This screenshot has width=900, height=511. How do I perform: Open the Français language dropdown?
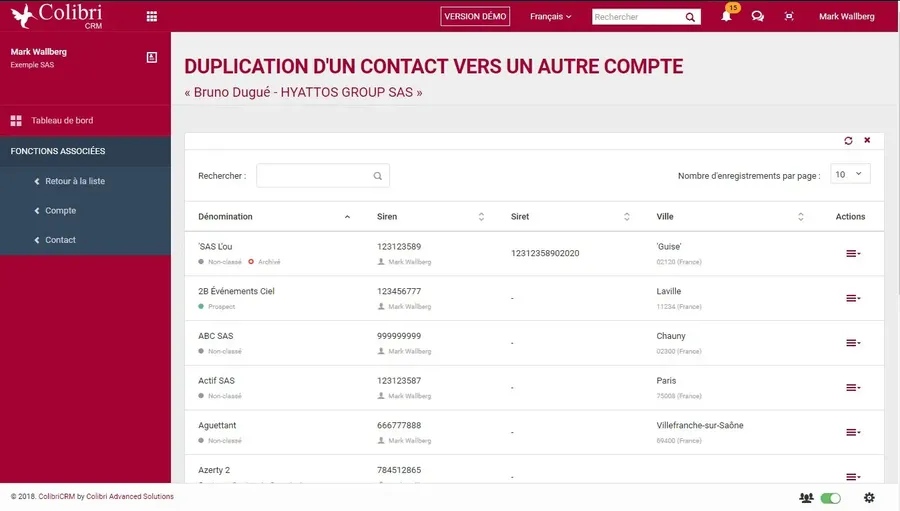550,17
